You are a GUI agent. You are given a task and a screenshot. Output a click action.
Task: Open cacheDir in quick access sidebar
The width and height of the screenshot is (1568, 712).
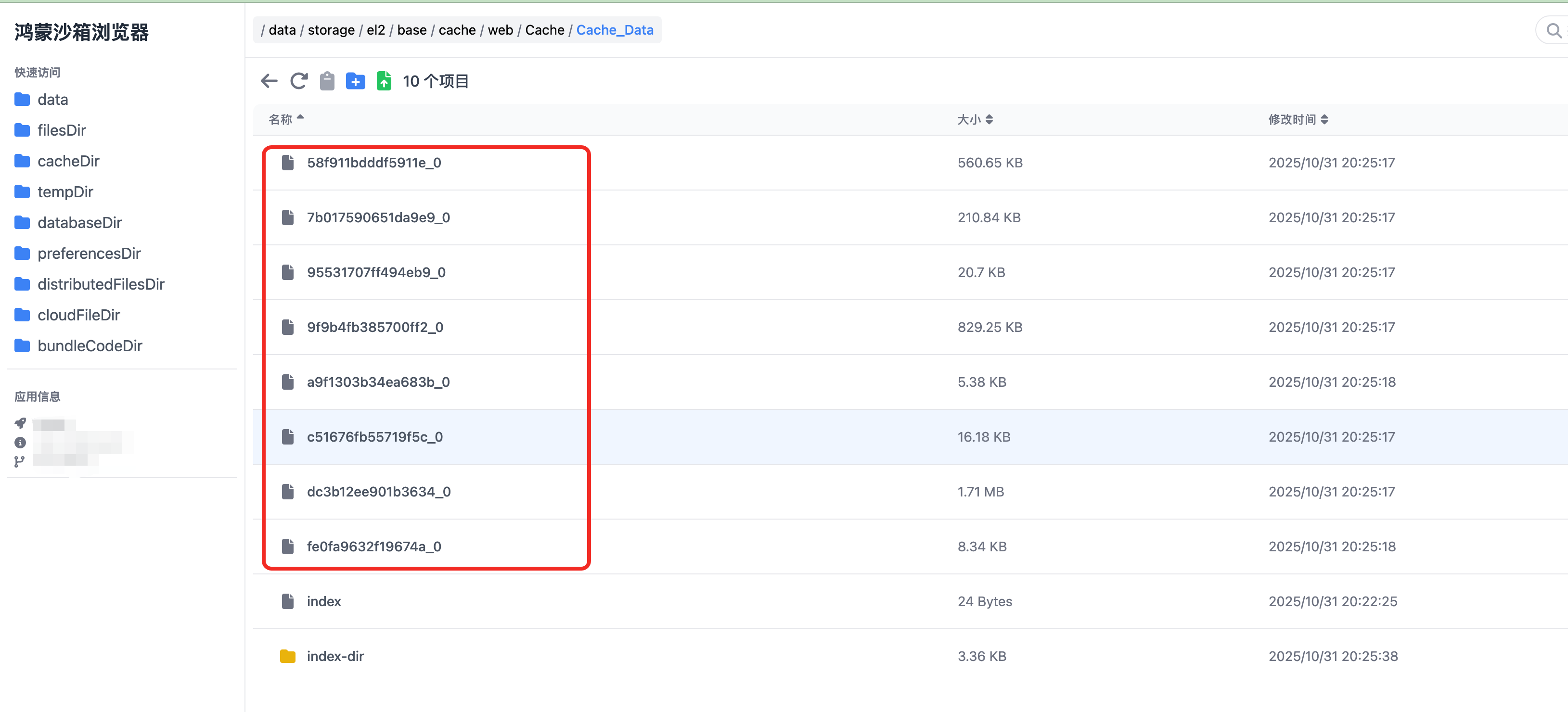click(x=68, y=161)
